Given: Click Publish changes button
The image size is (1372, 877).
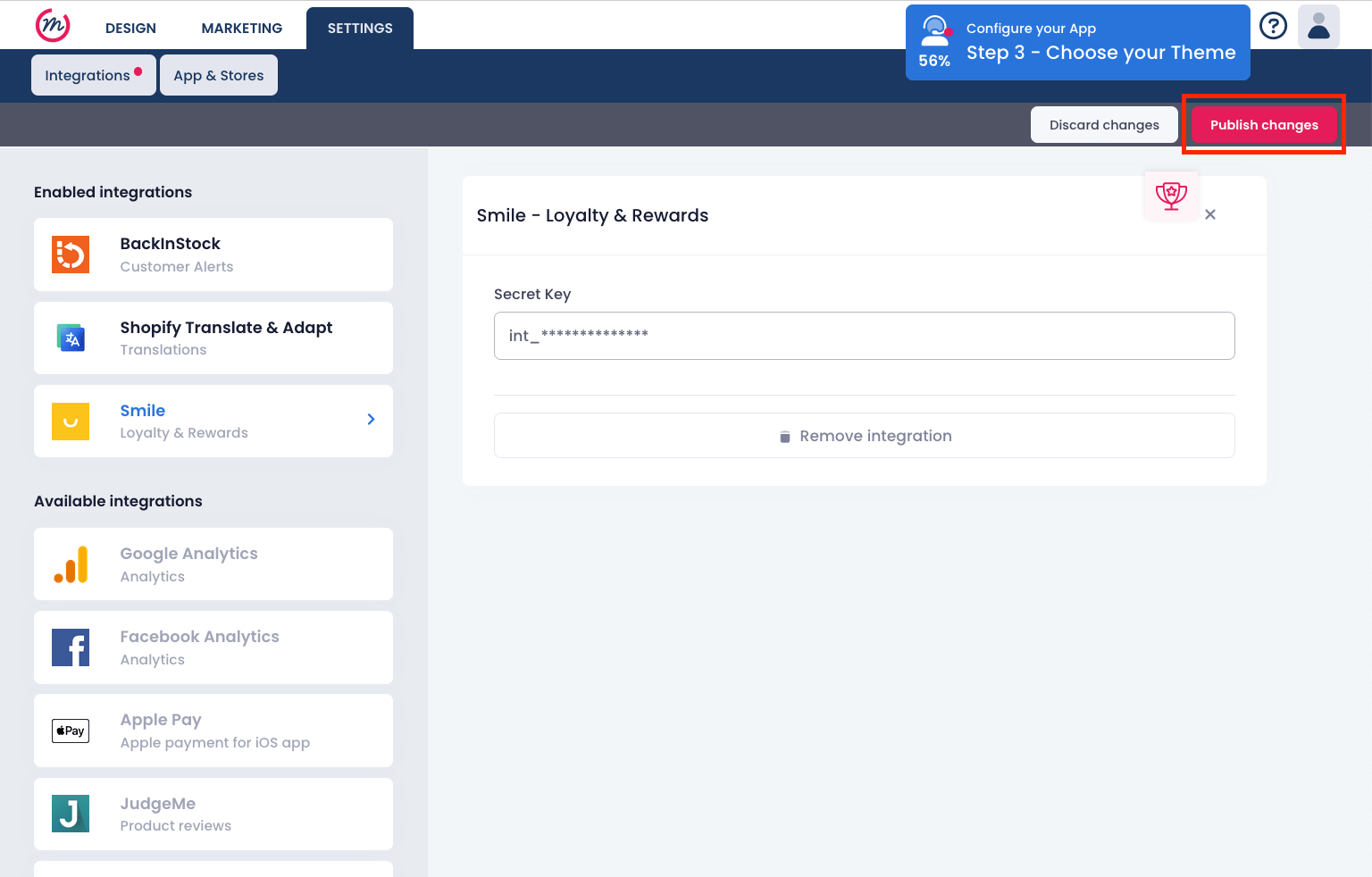Looking at the screenshot, I should pos(1264,125).
